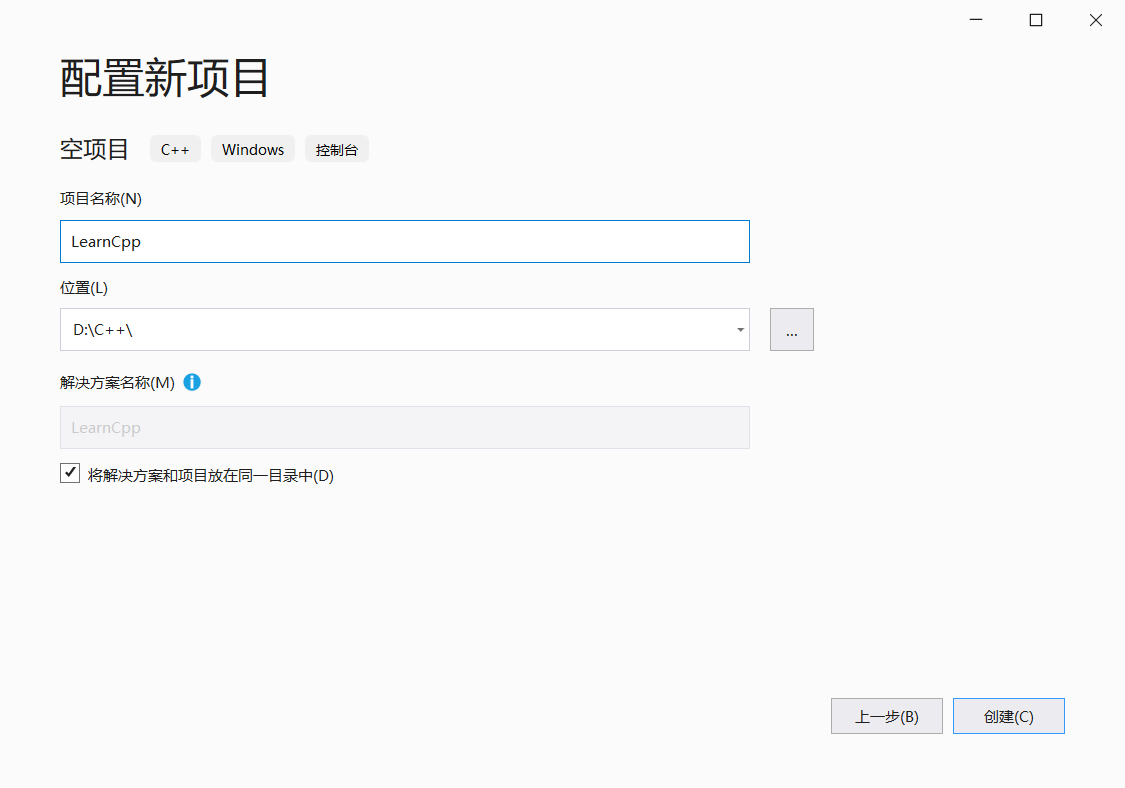Expand the location dropdown arrow
The image size is (1125, 788).
point(740,330)
